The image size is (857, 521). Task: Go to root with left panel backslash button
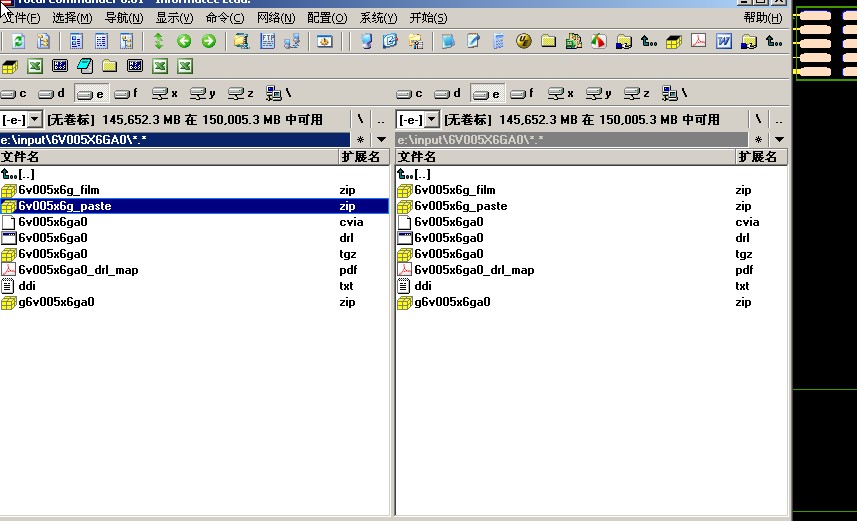pyautogui.click(x=360, y=119)
